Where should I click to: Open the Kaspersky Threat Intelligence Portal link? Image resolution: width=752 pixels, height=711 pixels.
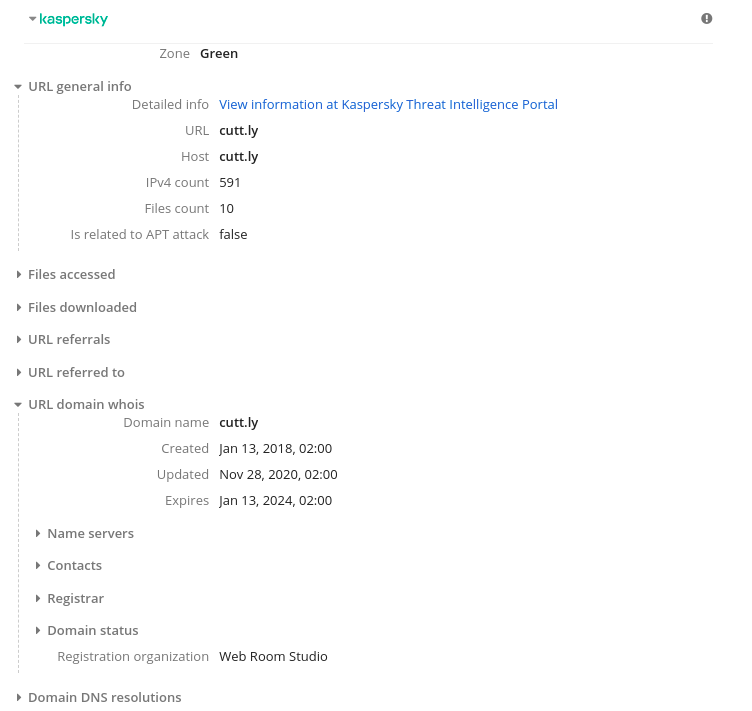(x=388, y=105)
